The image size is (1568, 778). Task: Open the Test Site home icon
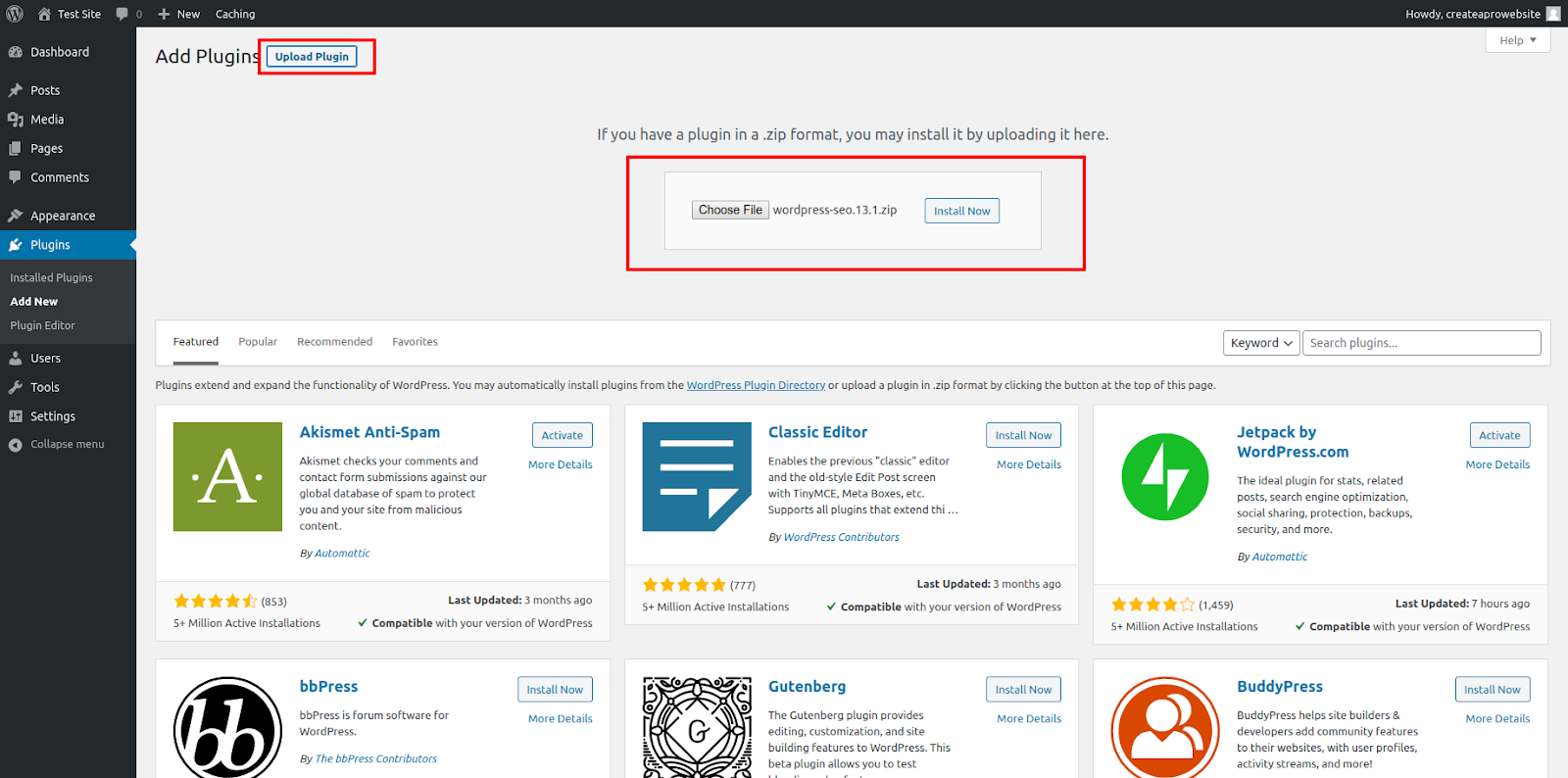(44, 14)
